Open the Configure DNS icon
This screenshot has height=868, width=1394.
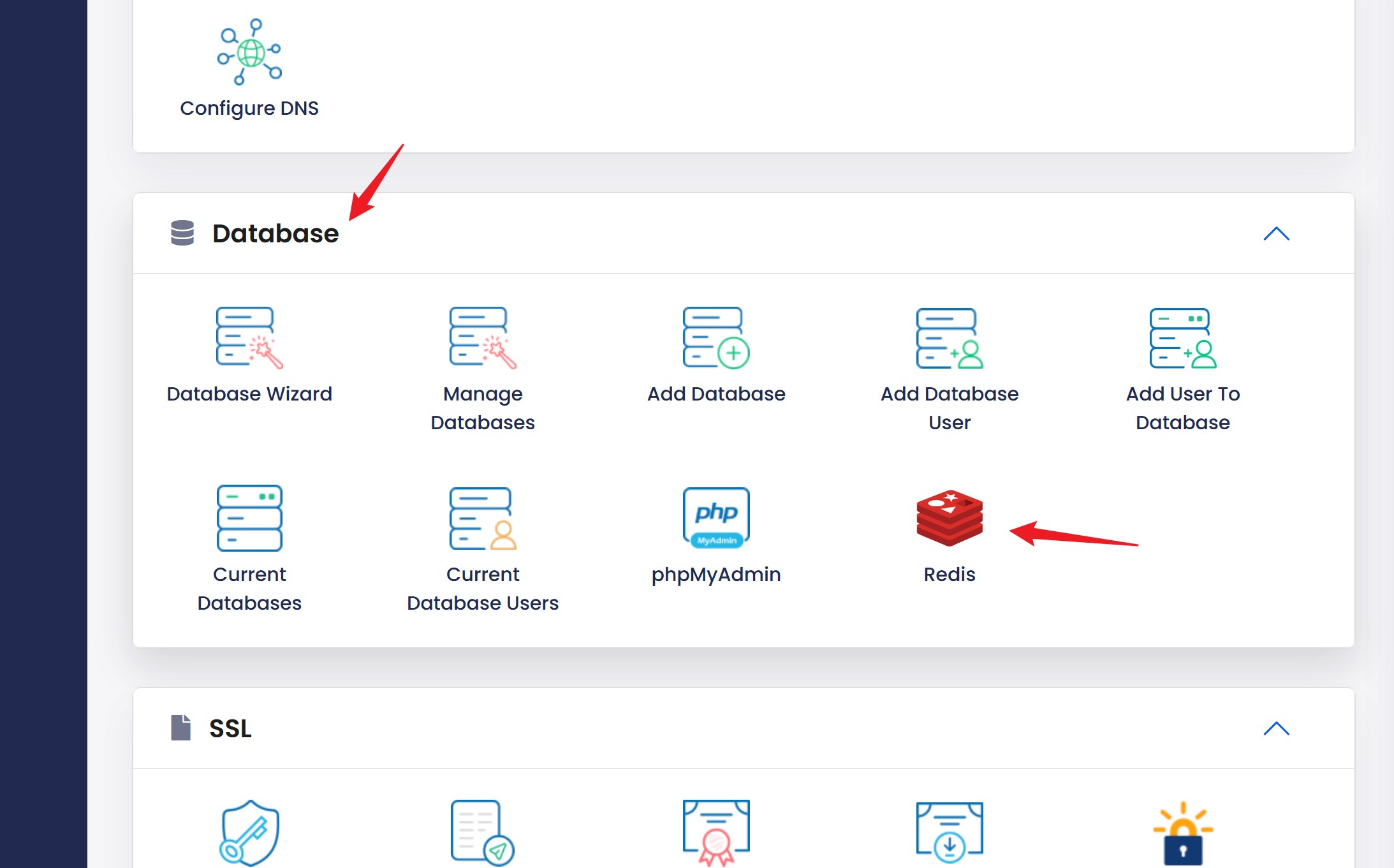click(249, 52)
